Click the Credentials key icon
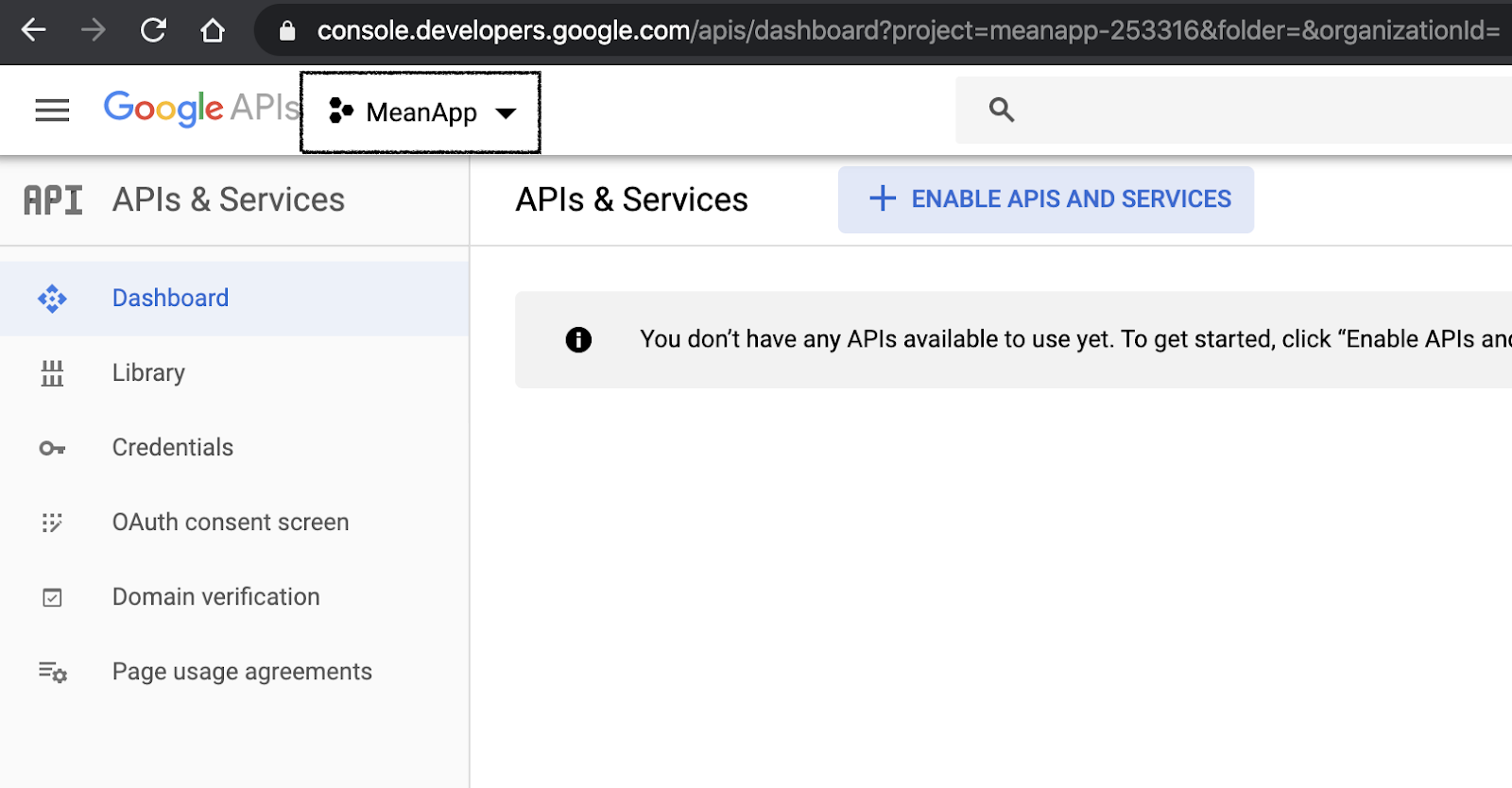Screen dimensions: 1512x788 point(52,448)
